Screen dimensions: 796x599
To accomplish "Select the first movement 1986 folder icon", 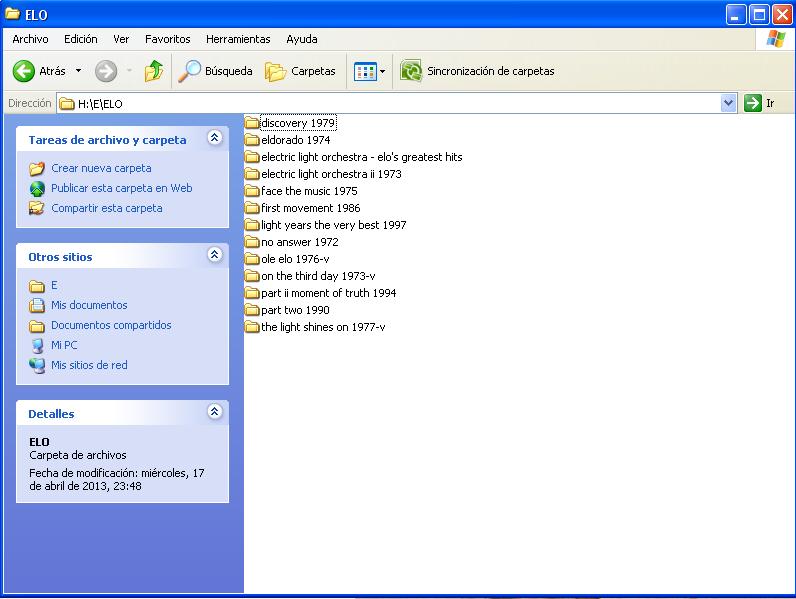I will (252, 208).
